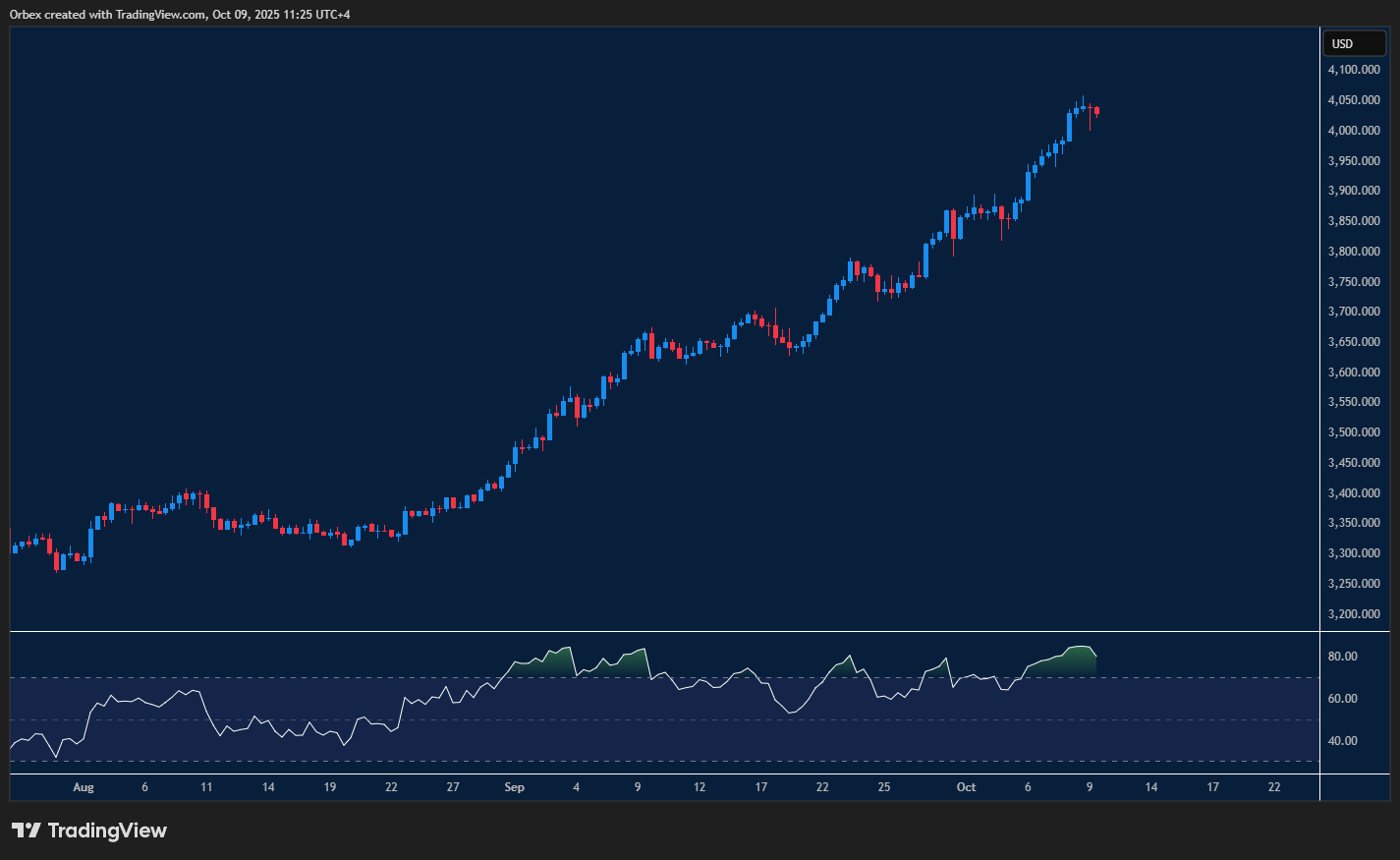Click the 3,750.000 price scale label
The width and height of the screenshot is (1400, 860).
click(x=1354, y=282)
